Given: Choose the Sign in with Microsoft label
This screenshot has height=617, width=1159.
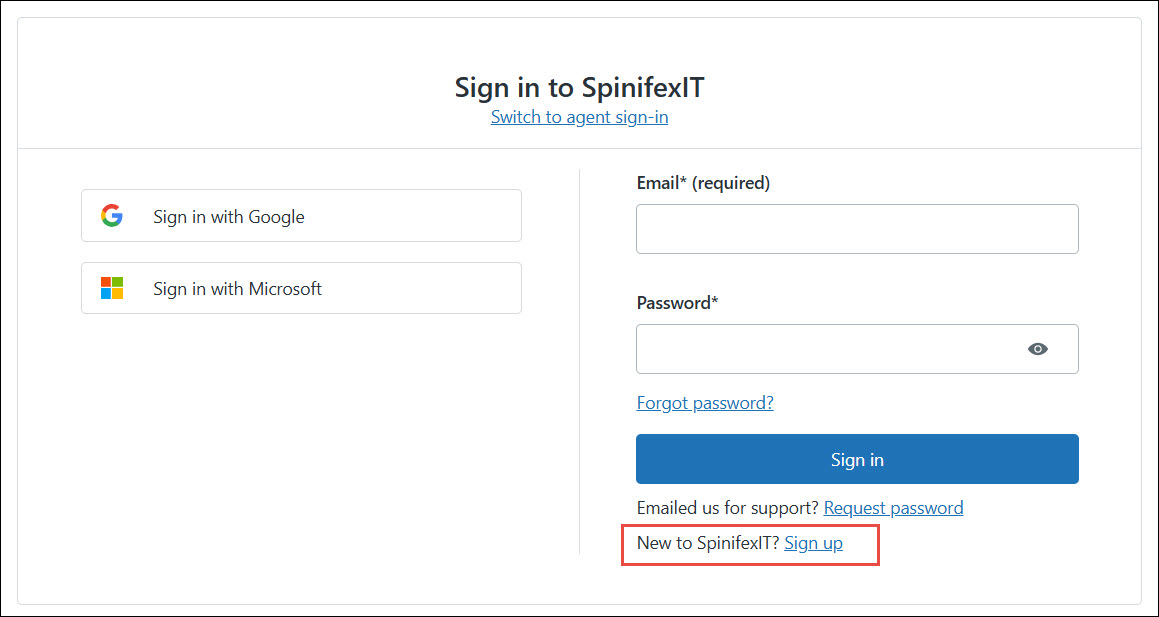Looking at the screenshot, I should [x=237, y=289].
